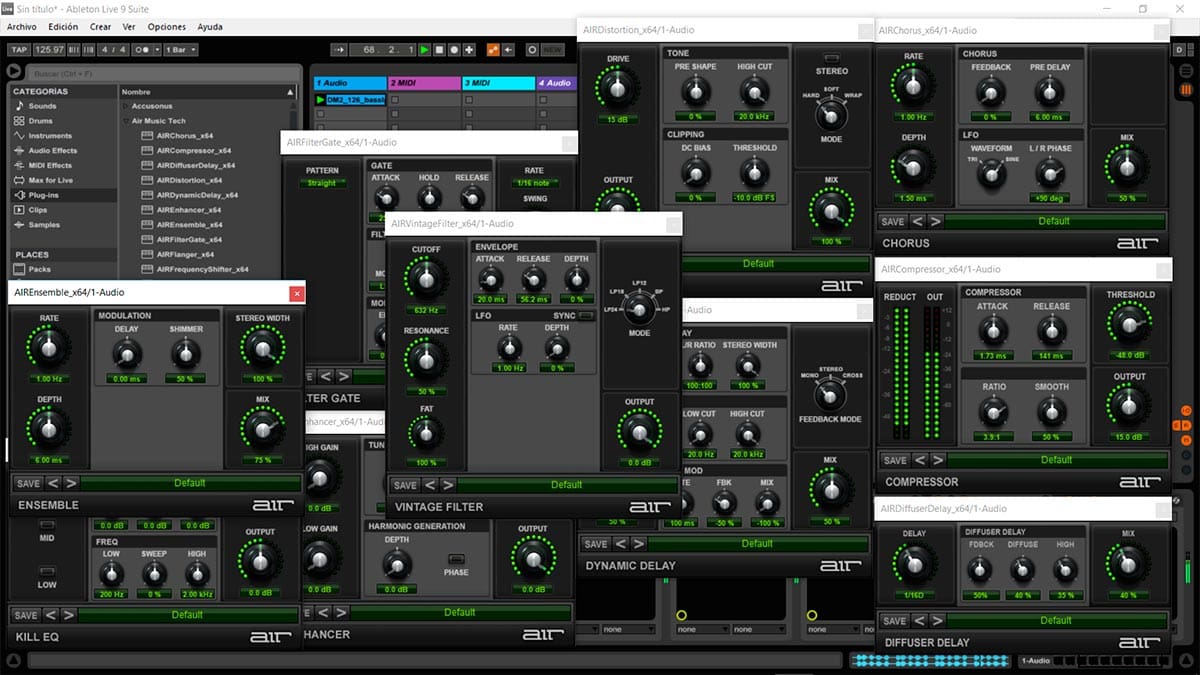Go to previous preset in Vintage Filter

click(430, 485)
